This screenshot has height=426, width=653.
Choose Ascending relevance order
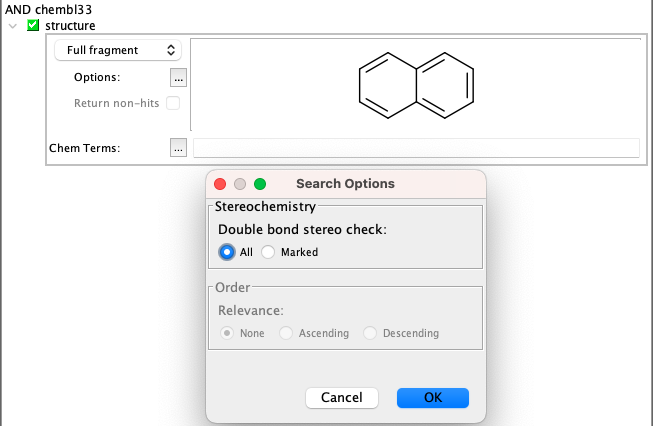tap(286, 333)
